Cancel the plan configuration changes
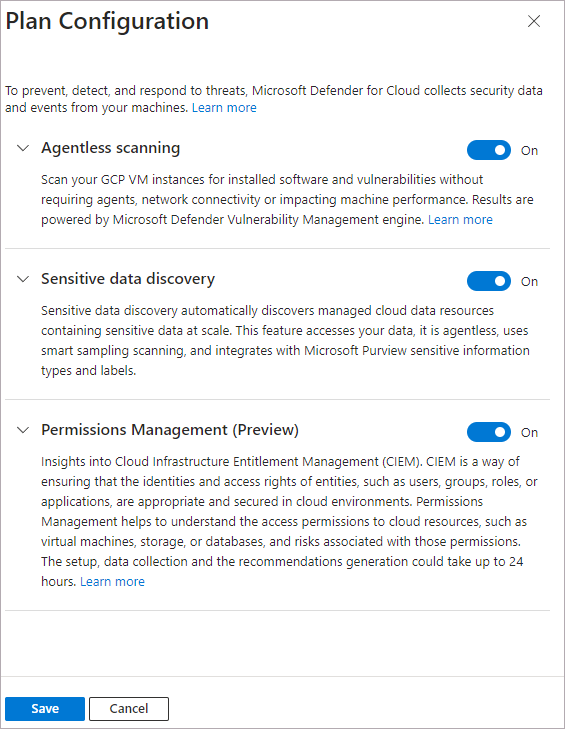This screenshot has height=729, width=565. pos(129,709)
